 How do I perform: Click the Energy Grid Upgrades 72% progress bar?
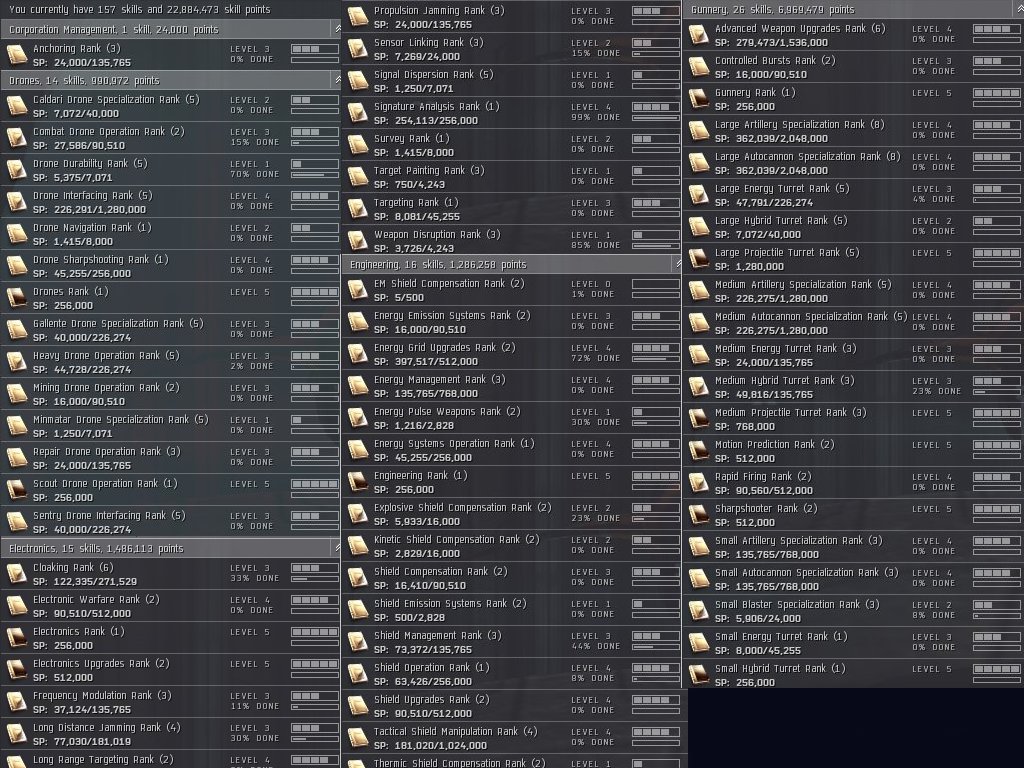click(656, 359)
